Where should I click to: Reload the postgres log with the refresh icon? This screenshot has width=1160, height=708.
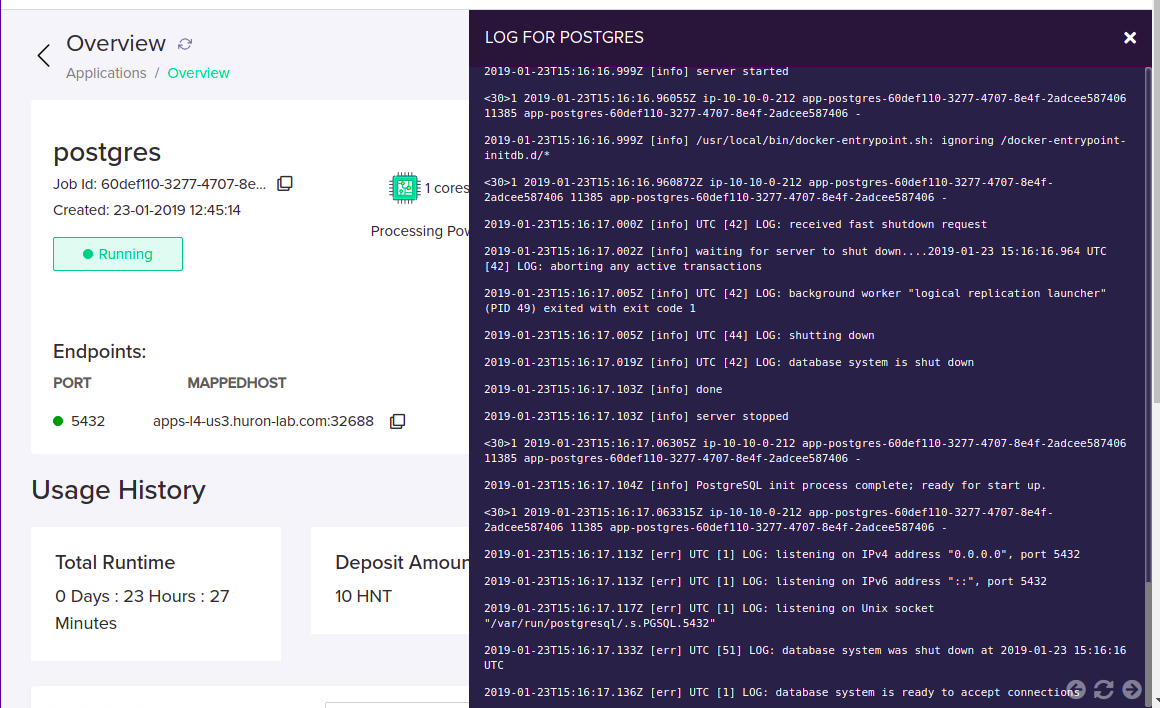(x=1104, y=690)
